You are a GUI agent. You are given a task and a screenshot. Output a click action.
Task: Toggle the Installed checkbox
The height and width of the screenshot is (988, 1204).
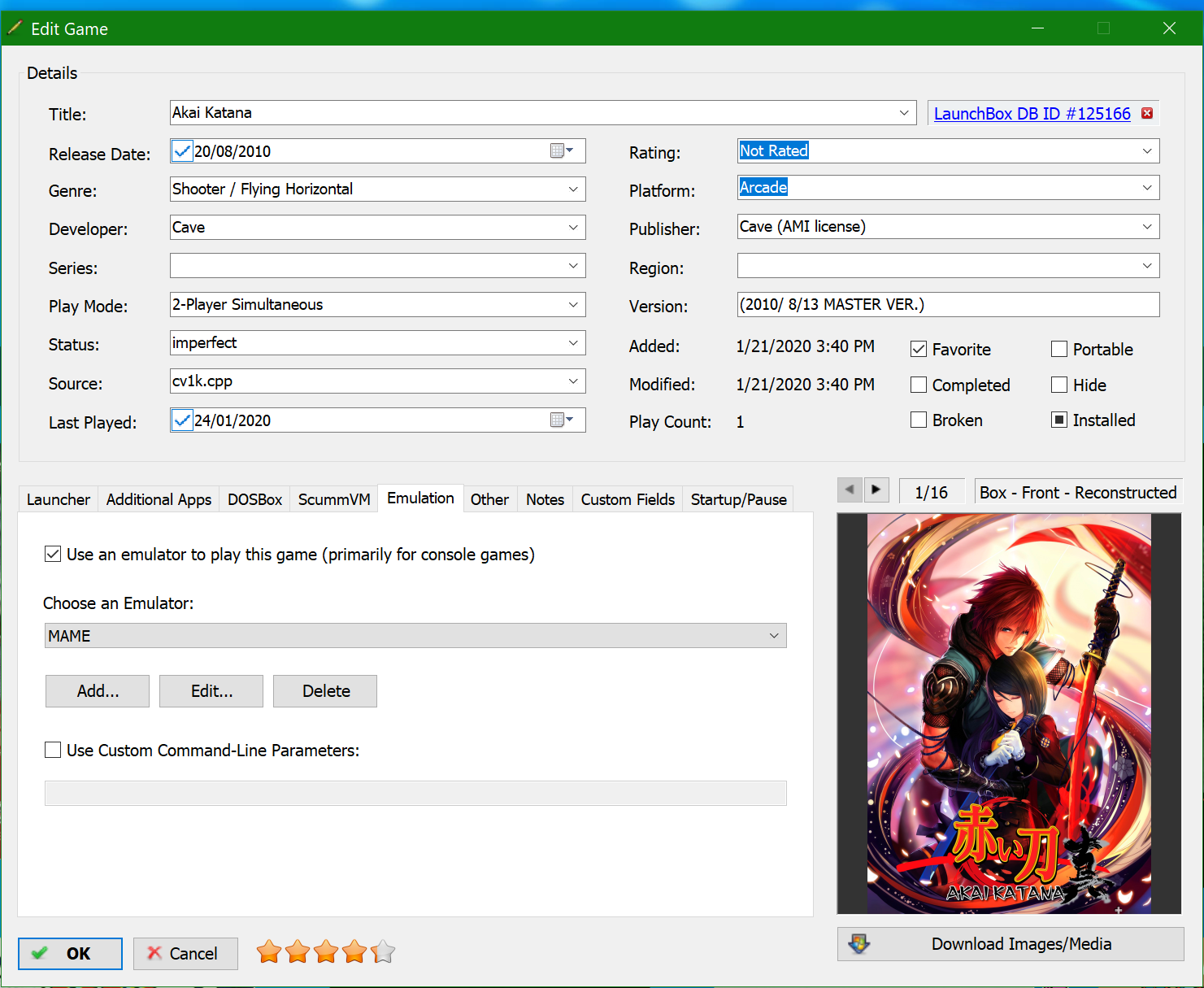[1059, 420]
